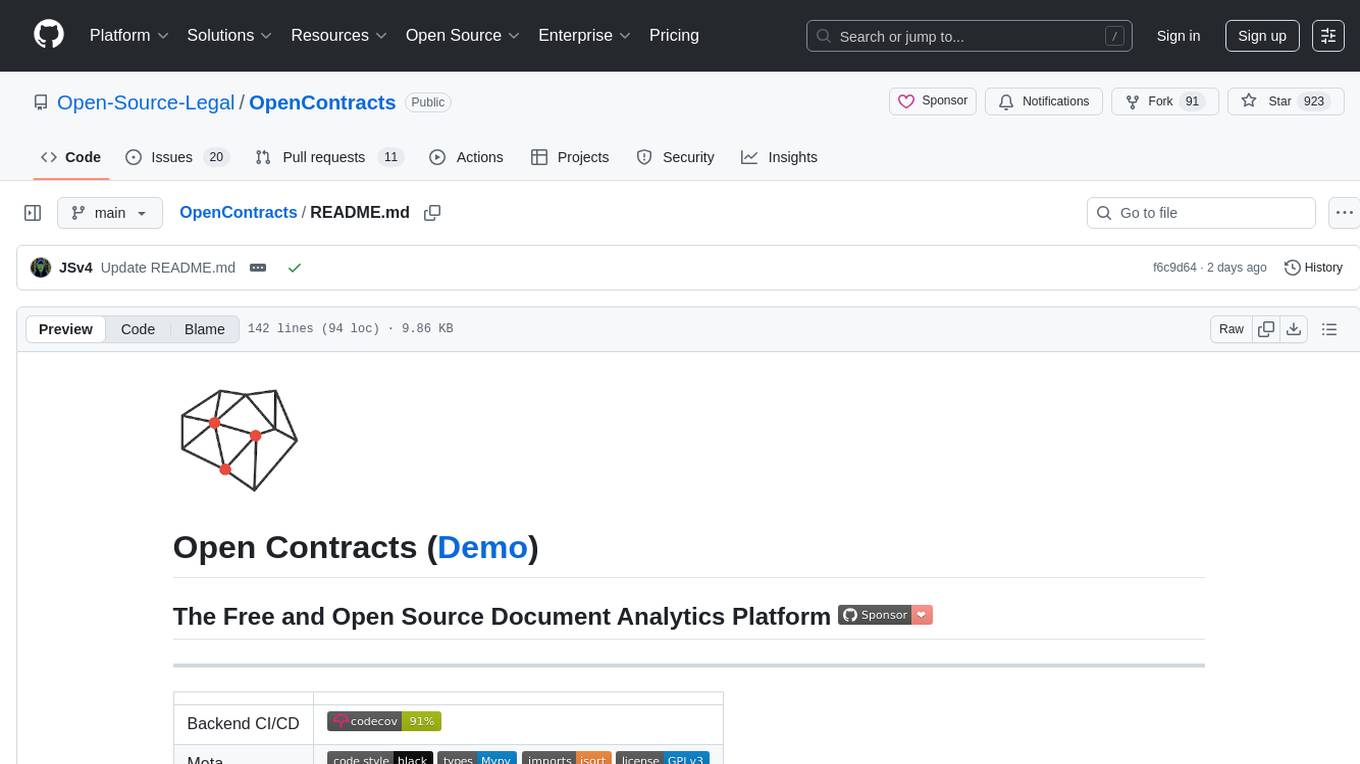
Task: Click the license GPLv3 badge
Action: tap(662, 759)
